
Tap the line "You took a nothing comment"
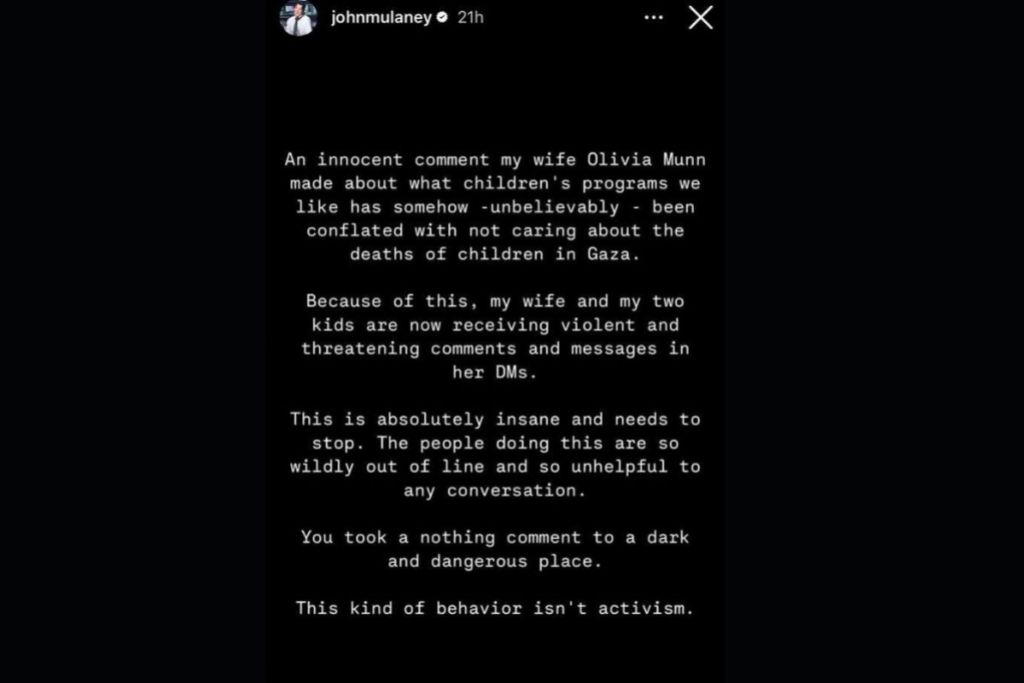[495, 537]
